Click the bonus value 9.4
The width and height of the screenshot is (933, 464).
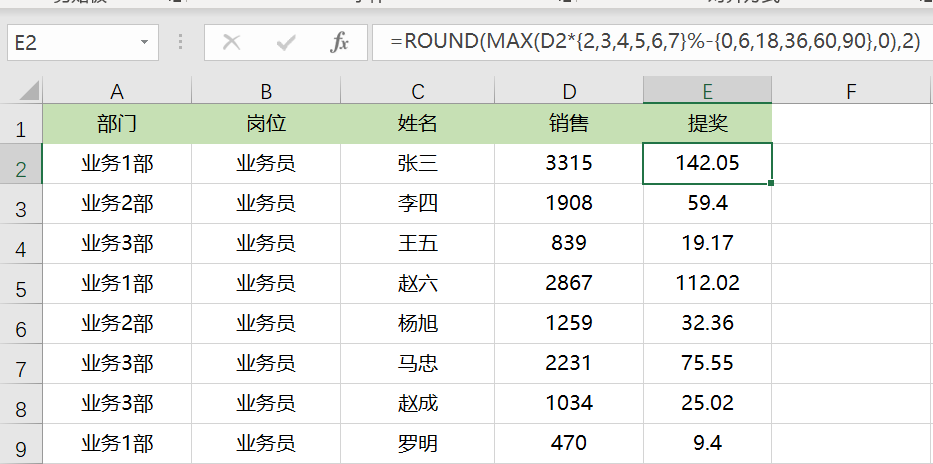click(x=707, y=444)
